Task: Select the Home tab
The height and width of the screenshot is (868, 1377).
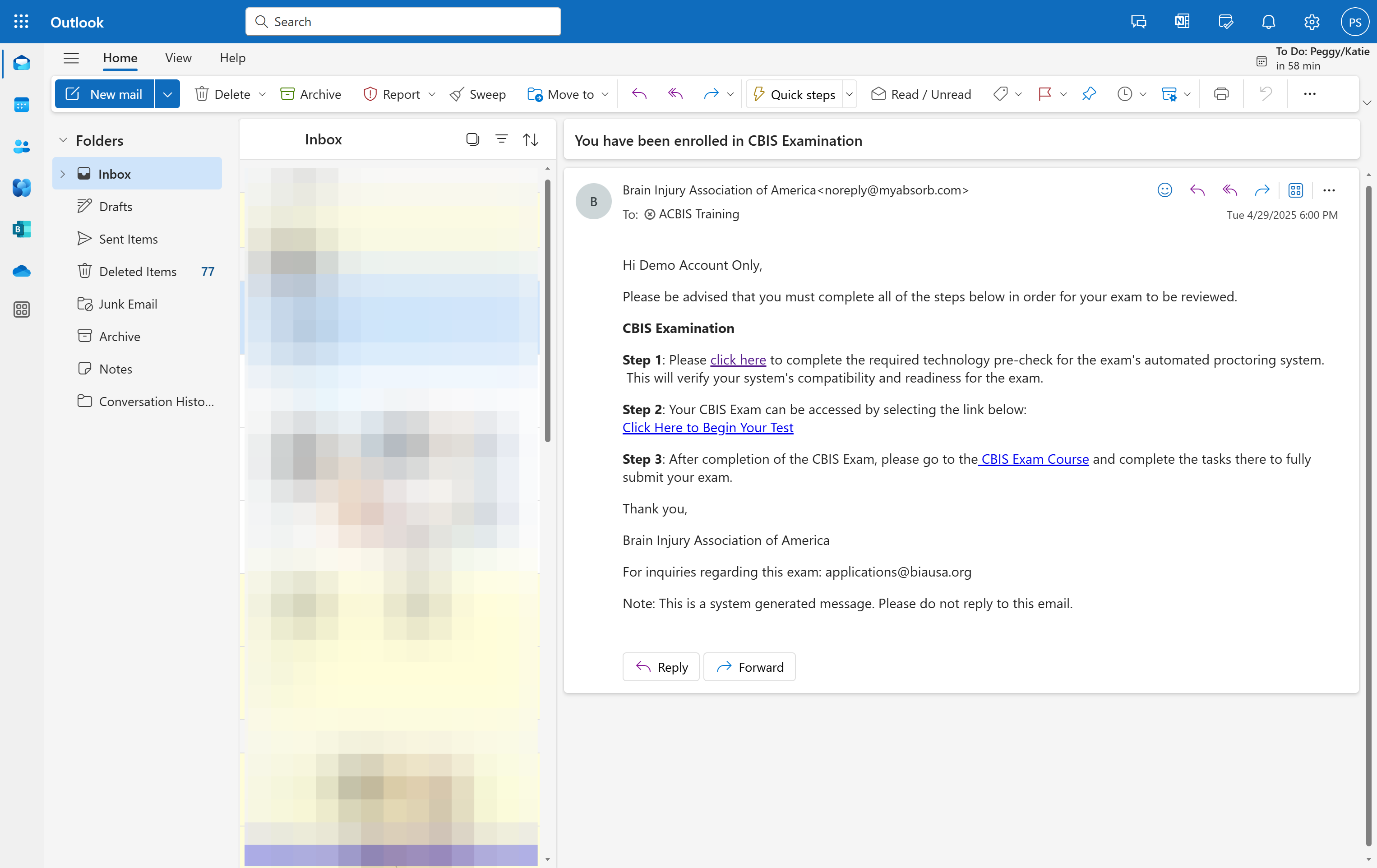Action: coord(120,58)
